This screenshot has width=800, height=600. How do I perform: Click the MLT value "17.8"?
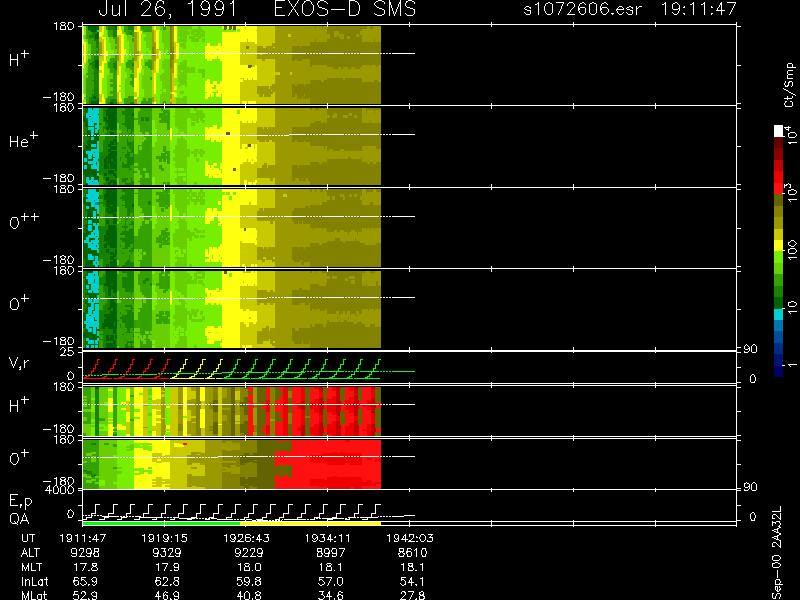[86, 567]
